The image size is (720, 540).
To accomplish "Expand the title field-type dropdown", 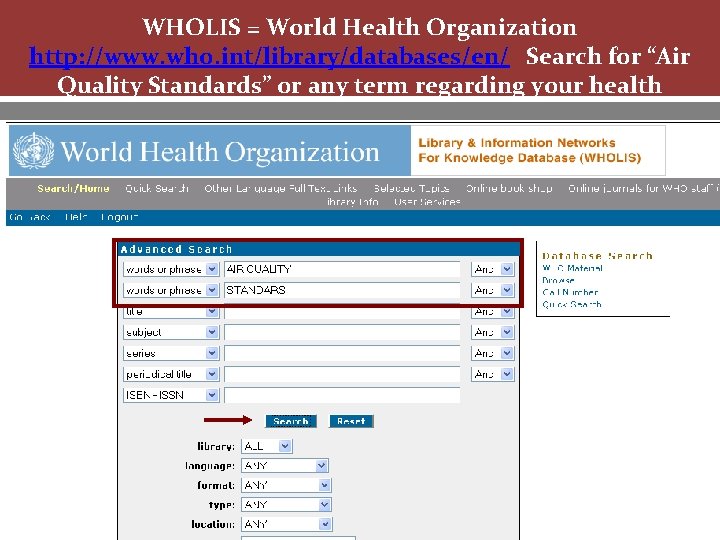I will 171,311.
